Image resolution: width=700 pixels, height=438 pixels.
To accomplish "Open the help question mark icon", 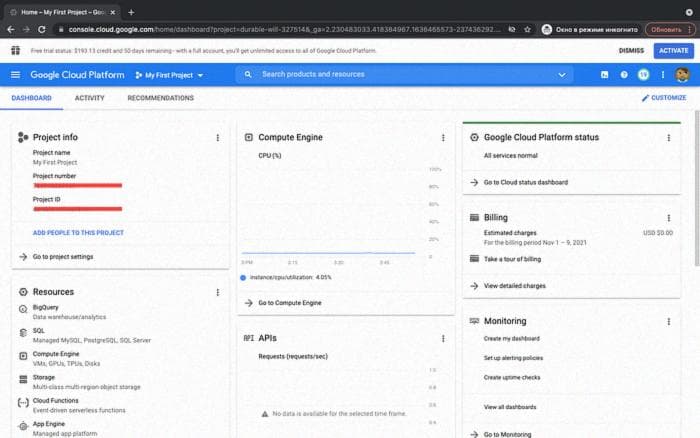I will (624, 75).
